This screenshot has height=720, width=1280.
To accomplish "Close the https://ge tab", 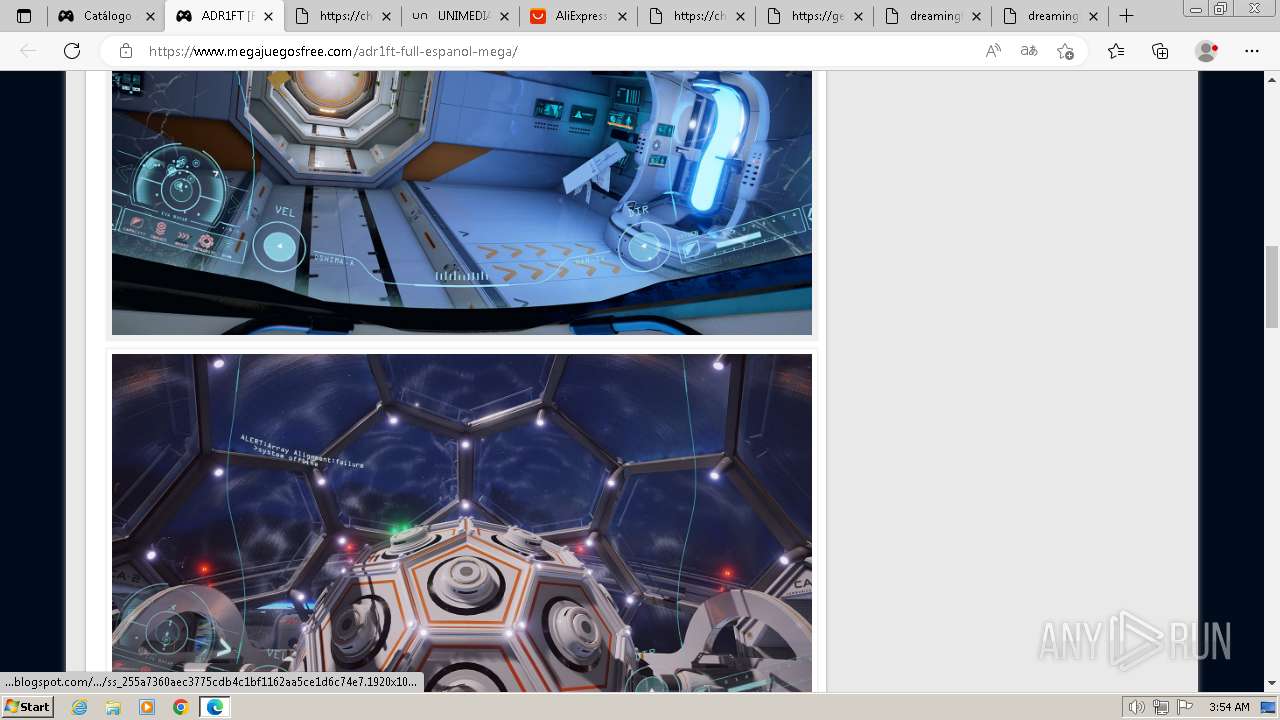I will 858,16.
